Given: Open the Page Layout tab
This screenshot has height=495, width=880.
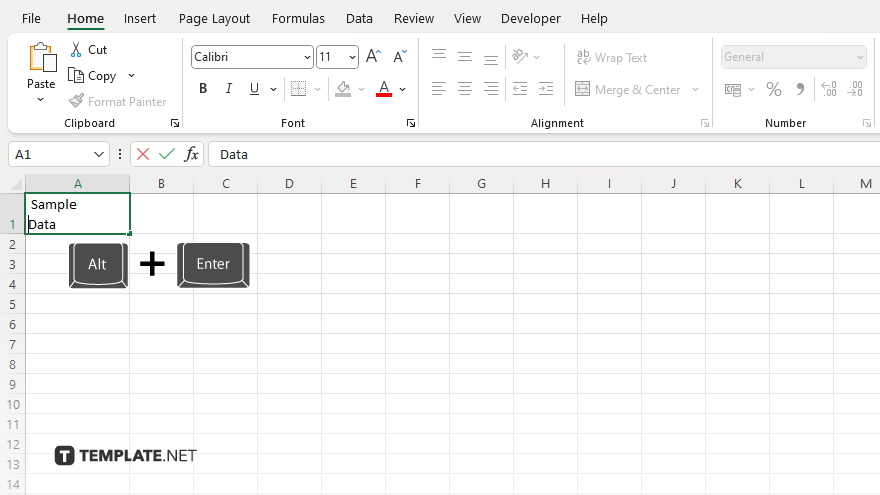Looking at the screenshot, I should (214, 18).
